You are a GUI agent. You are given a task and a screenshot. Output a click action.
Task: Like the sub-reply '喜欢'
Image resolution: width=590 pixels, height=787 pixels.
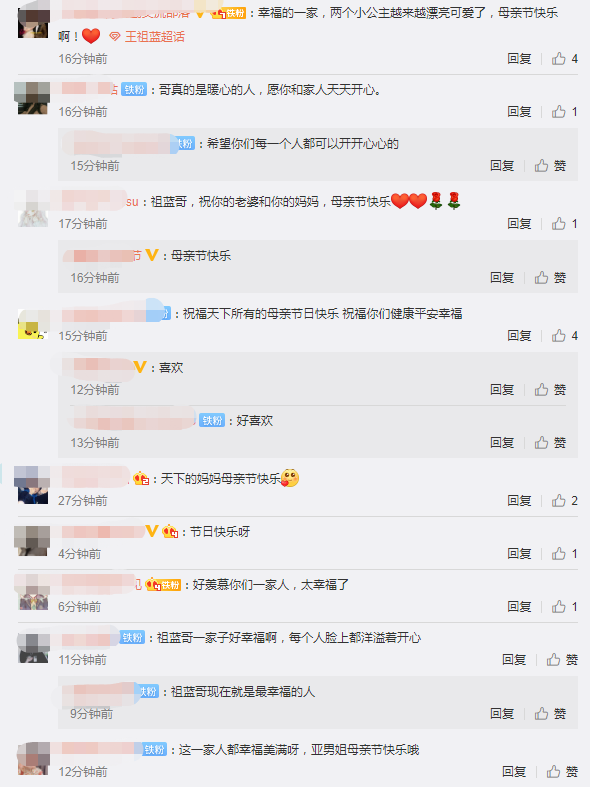tap(550, 389)
